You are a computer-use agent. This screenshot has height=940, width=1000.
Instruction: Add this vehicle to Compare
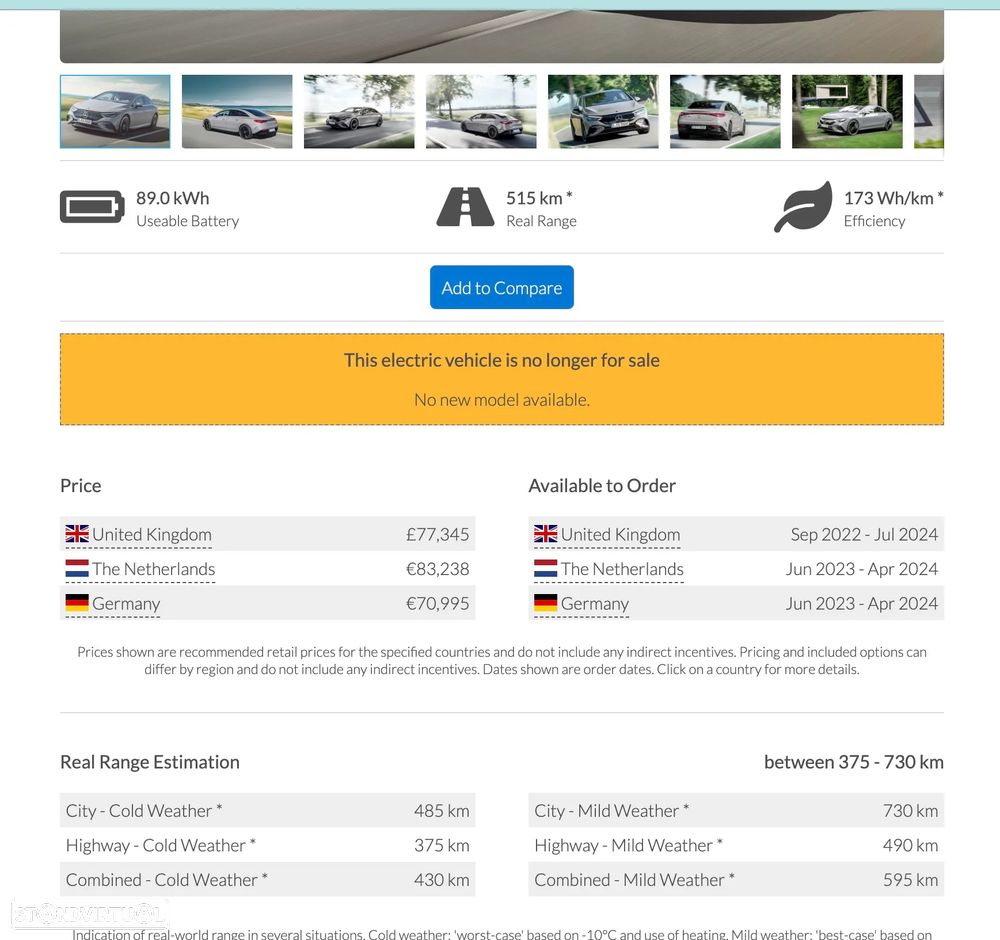(x=502, y=288)
